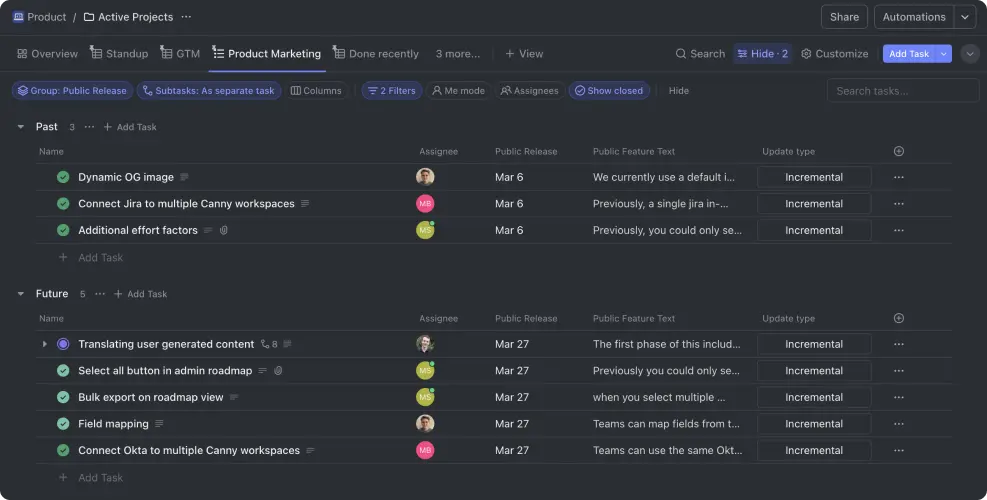Open row options for Connect Okta task
The image size is (987, 500).
tap(899, 450)
